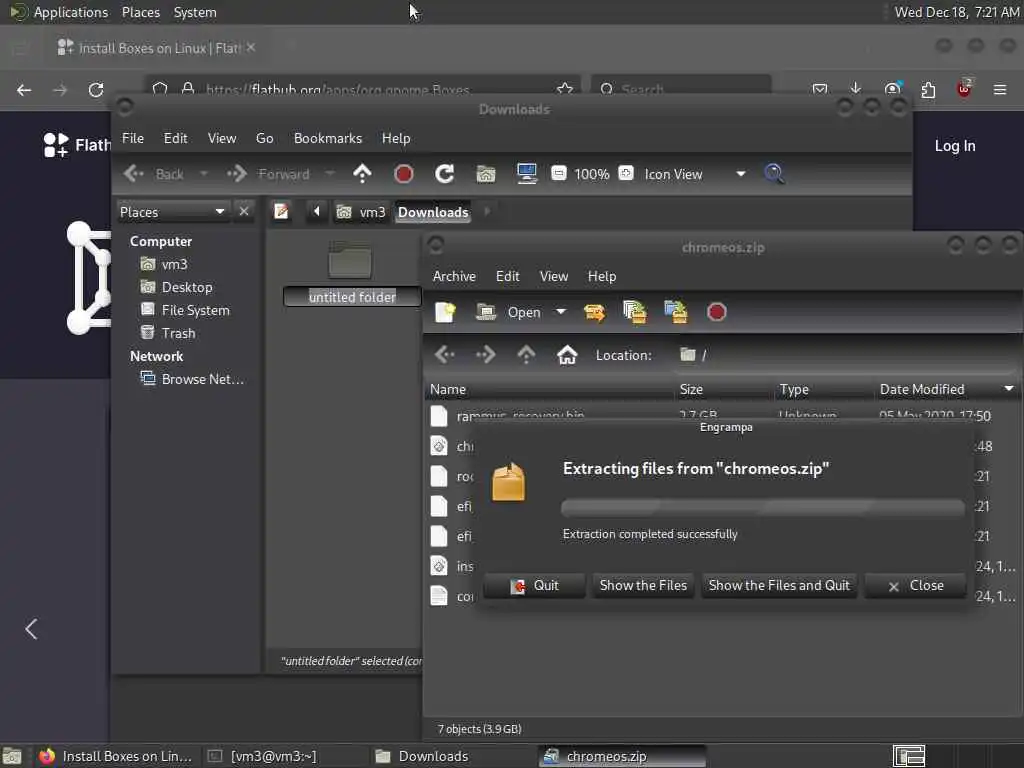Viewport: 1024px width, 768px height.
Task: Click Back button in Downloads file manager
Action: pyautogui.click(x=154, y=174)
